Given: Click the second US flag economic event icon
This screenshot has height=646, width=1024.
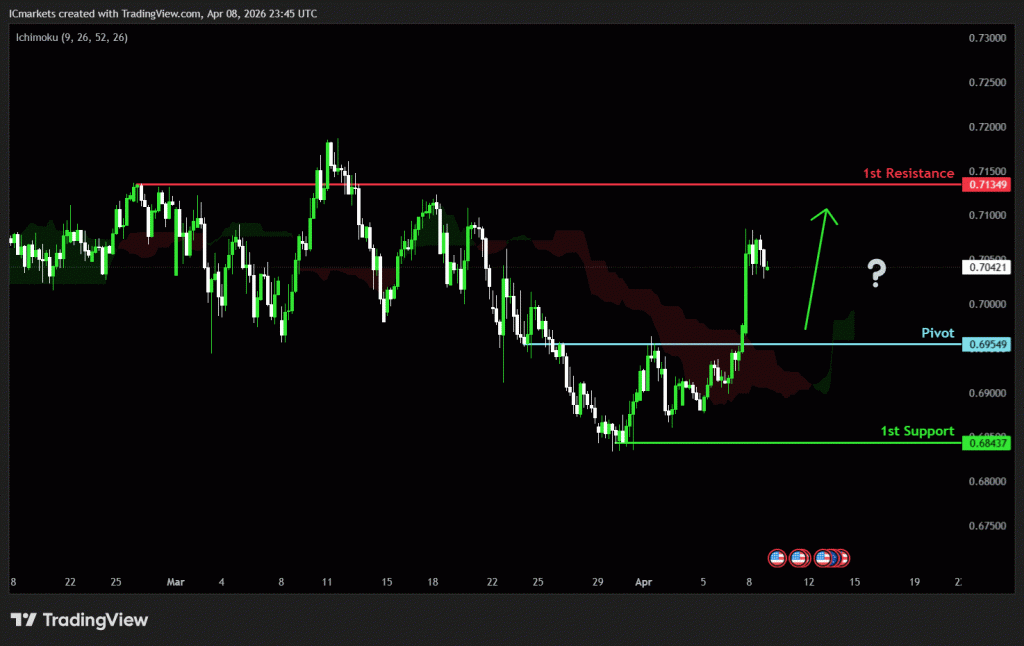Looking at the screenshot, I should 798,557.
